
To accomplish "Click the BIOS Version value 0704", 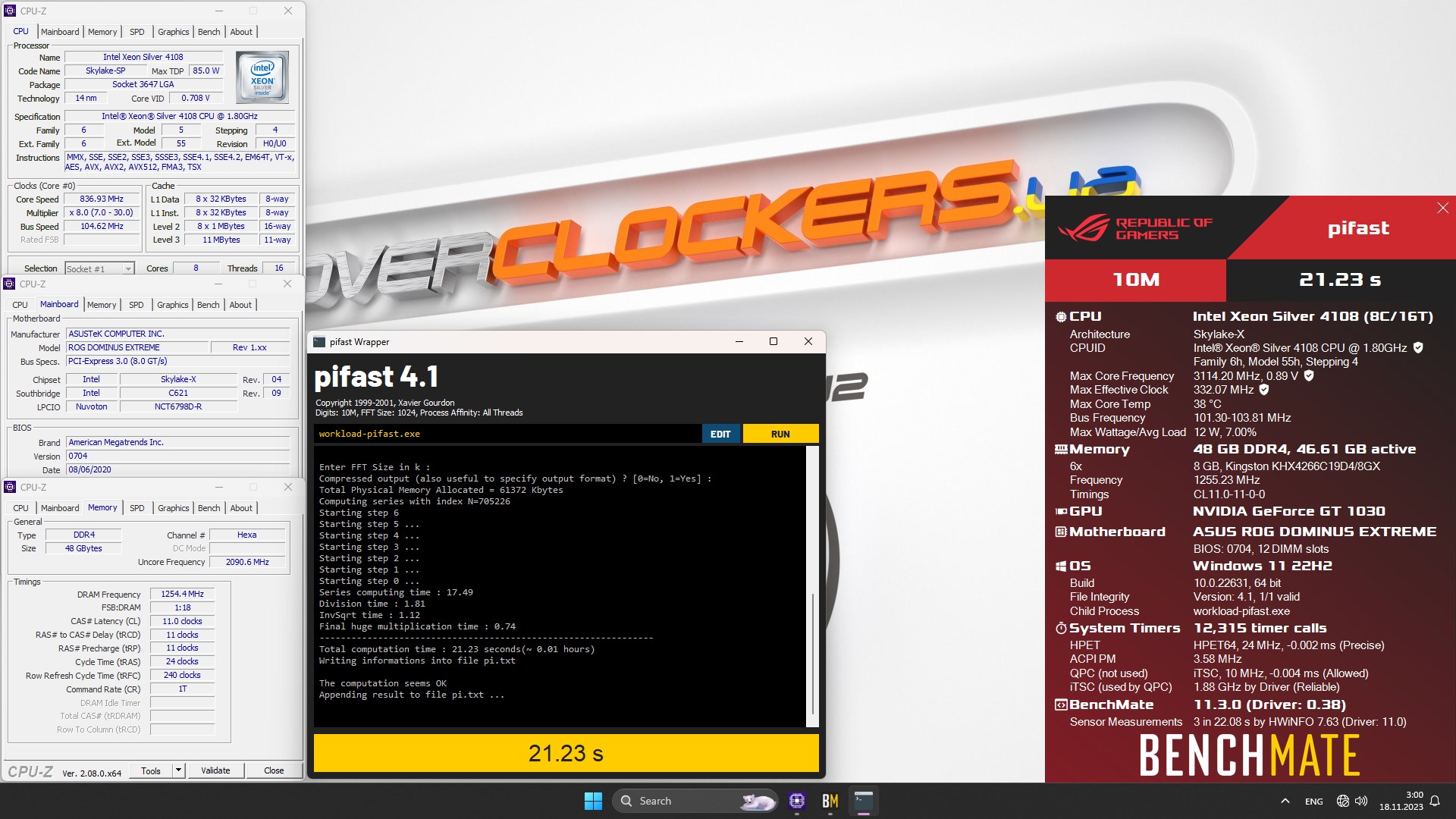I will point(177,456).
